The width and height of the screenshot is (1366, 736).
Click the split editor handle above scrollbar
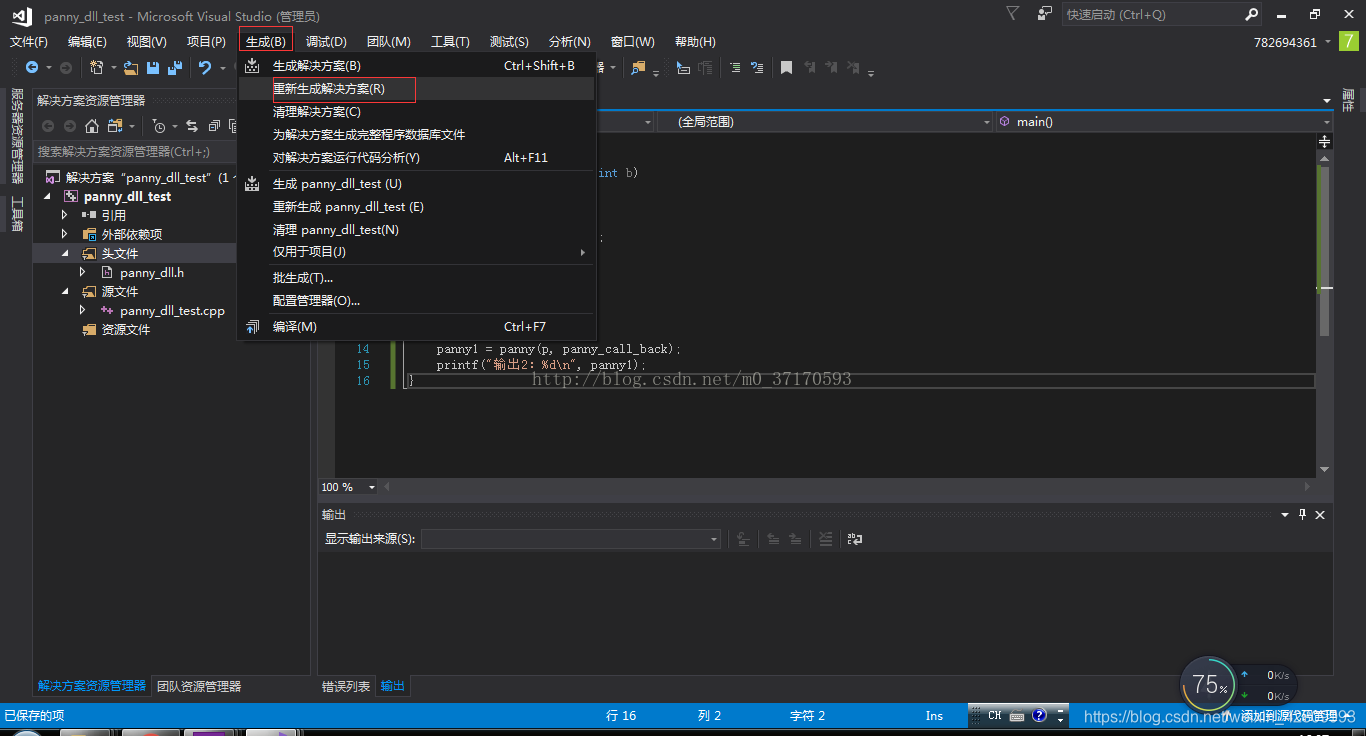(1325, 141)
